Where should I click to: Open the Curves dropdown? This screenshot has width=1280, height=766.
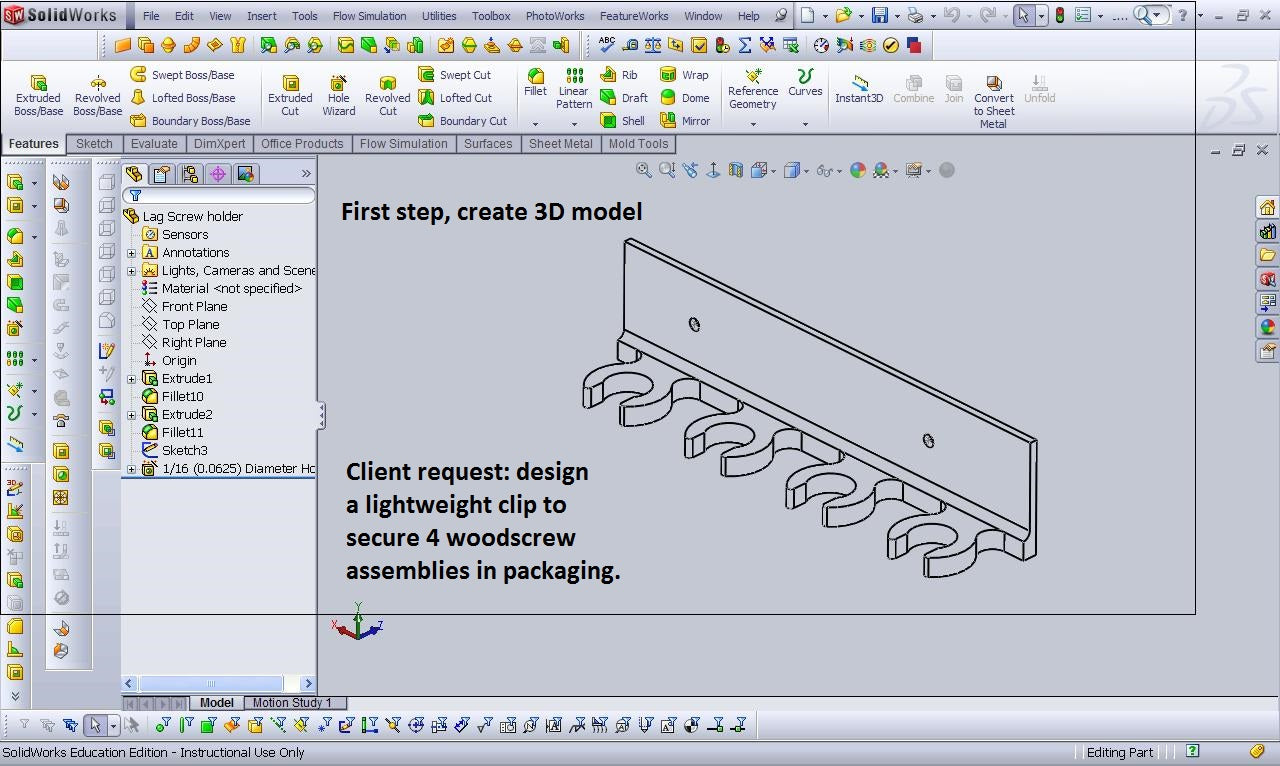(x=805, y=124)
